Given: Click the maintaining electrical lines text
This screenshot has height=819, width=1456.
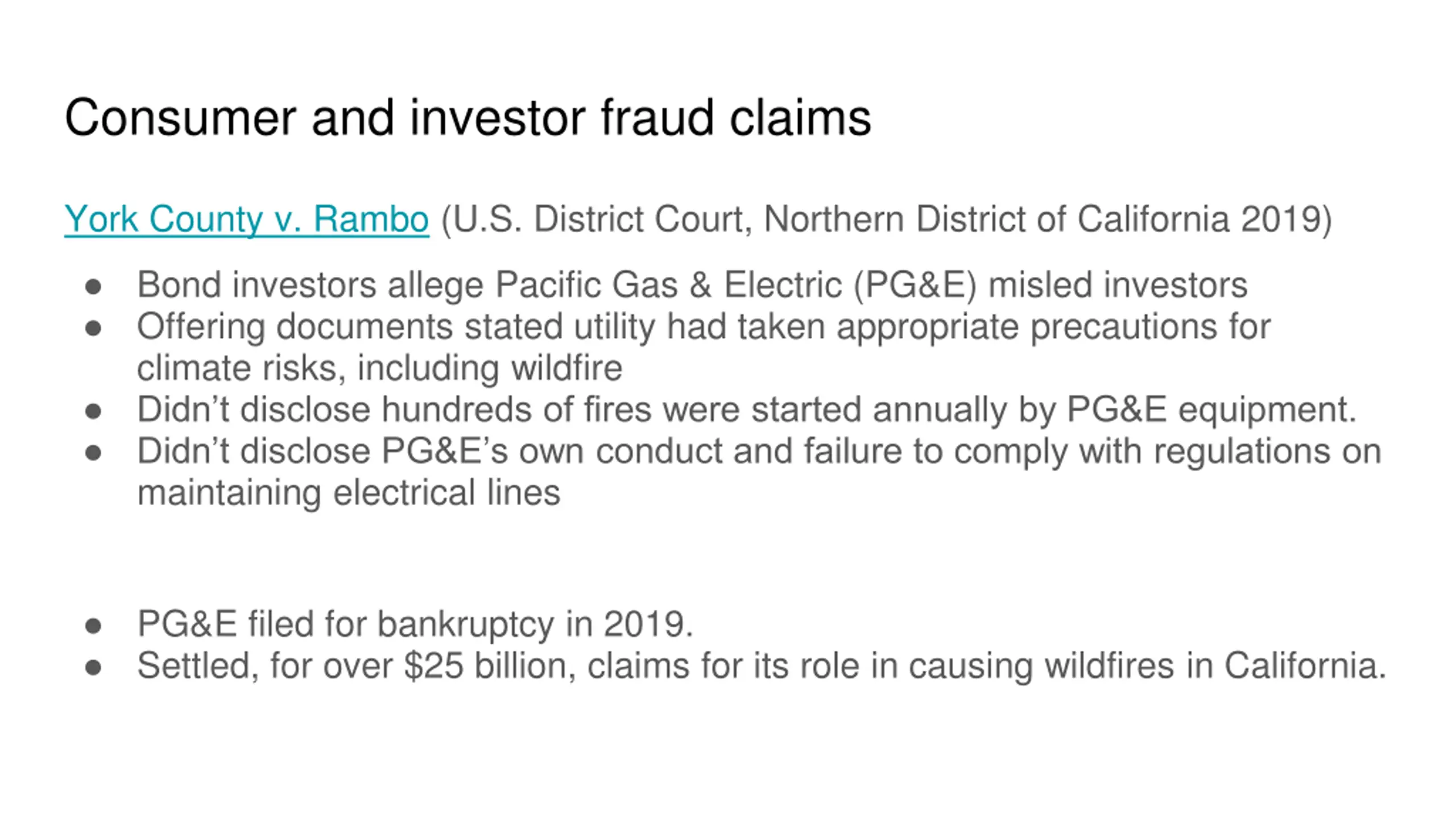Looking at the screenshot, I should point(349,493).
